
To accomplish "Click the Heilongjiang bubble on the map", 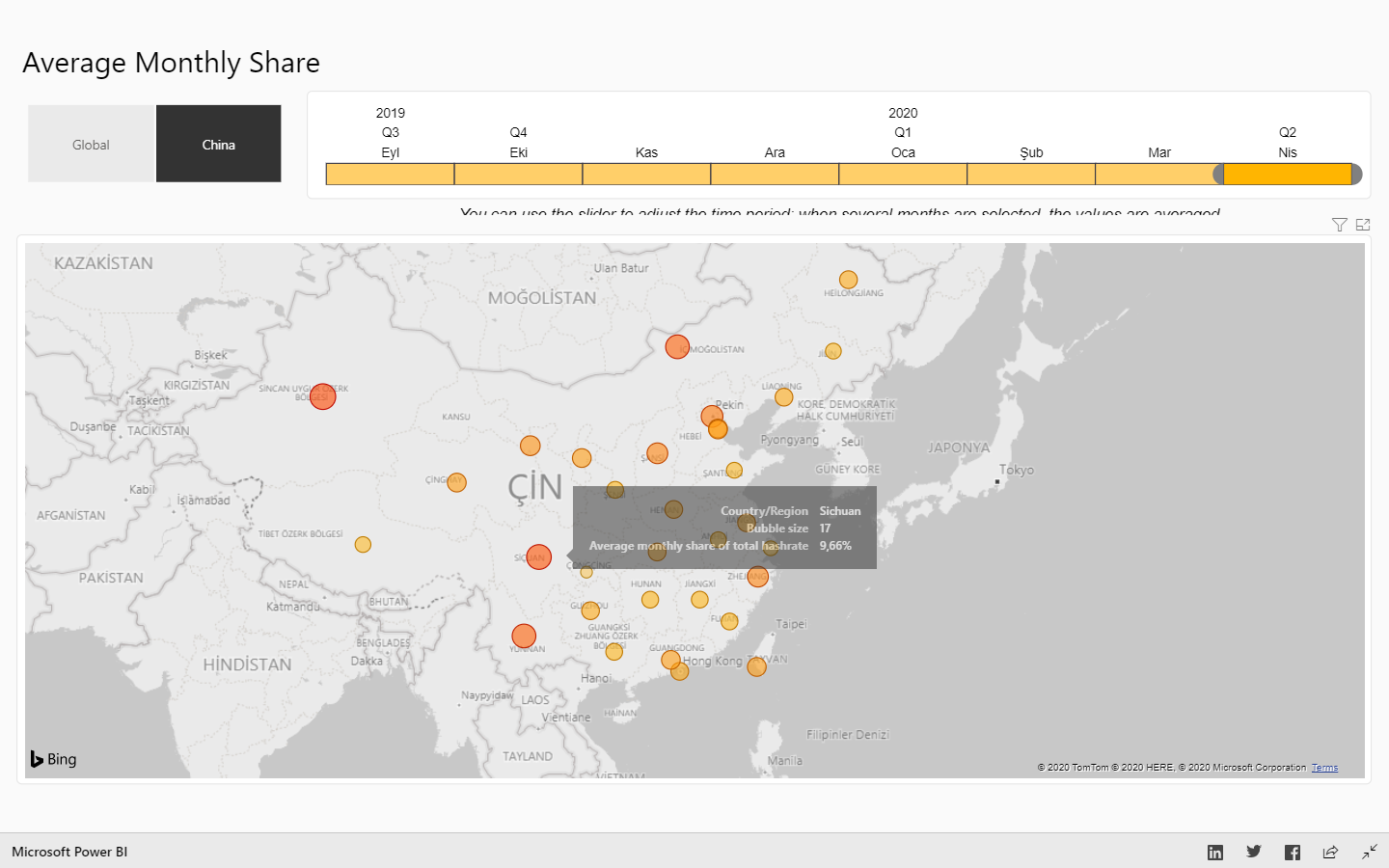I will click(x=848, y=280).
